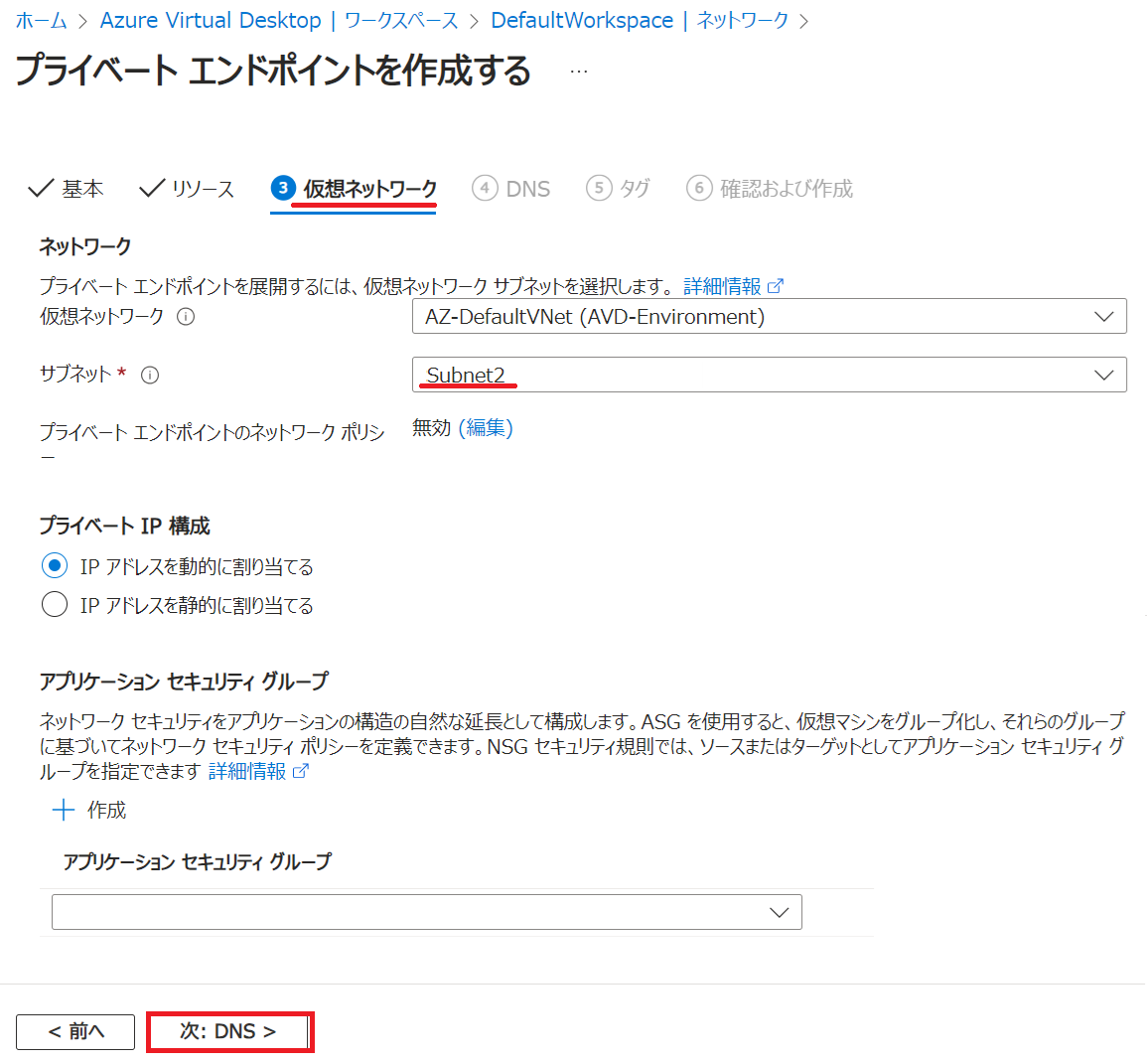This screenshot has height=1064, width=1147.
Task: Open the サブネット dropdown showing Subnet2
Action: point(769,375)
